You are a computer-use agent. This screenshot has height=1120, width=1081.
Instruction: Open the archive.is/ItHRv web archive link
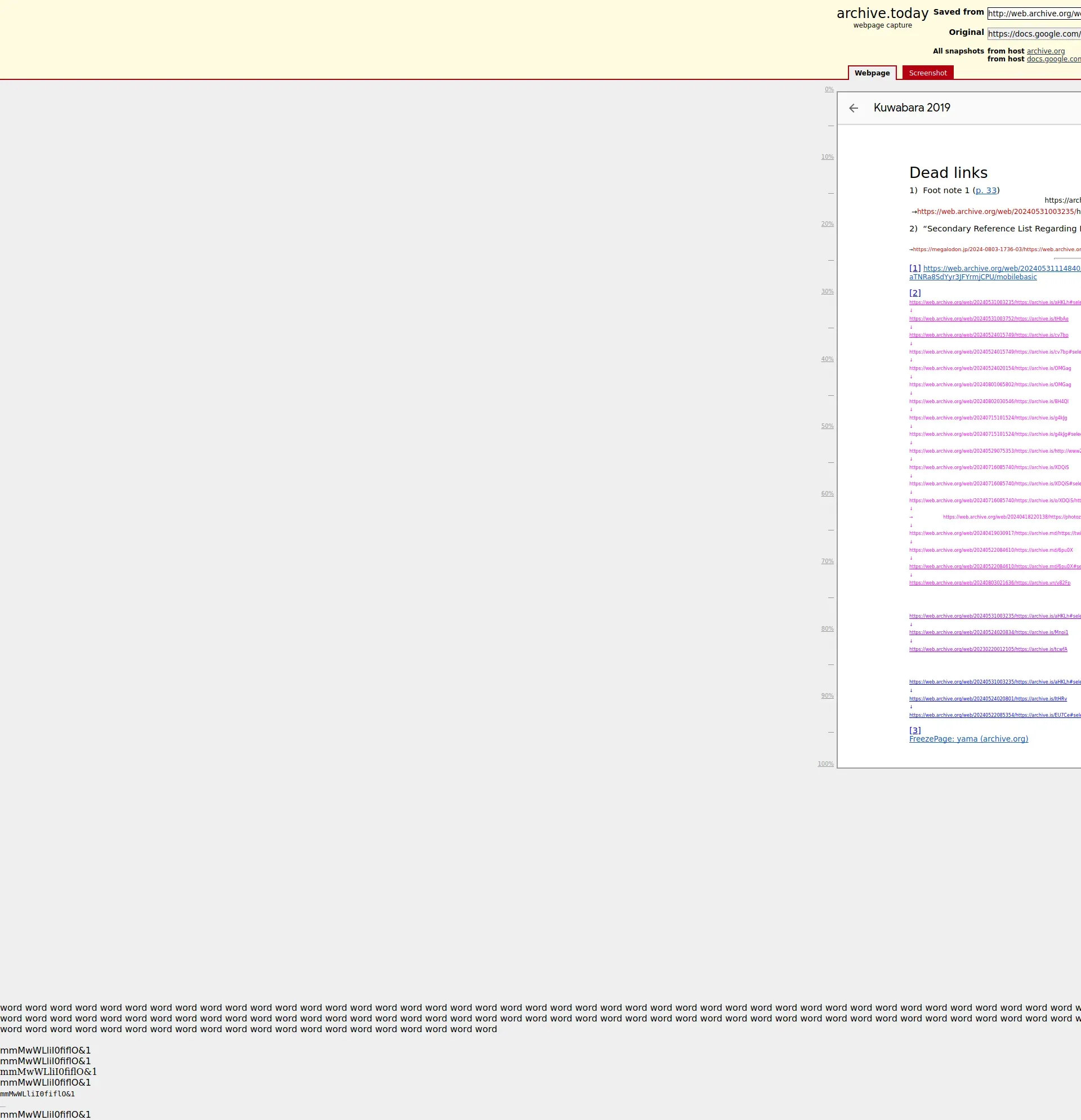pyautogui.click(x=988, y=699)
